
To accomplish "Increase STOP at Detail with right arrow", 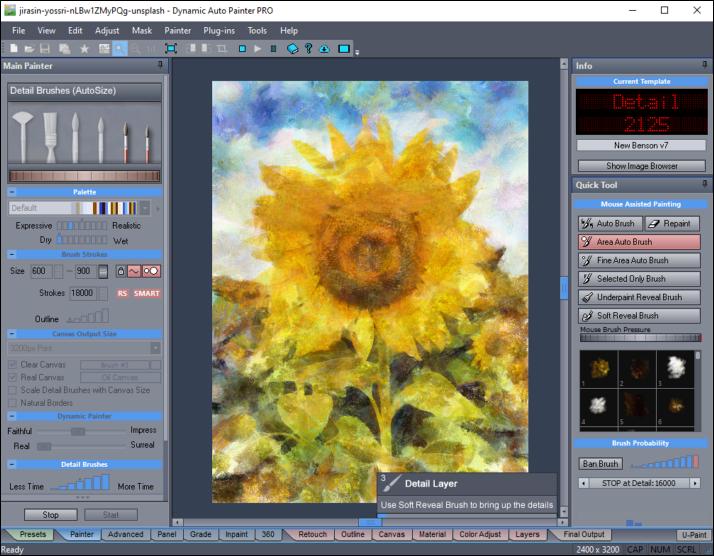I will point(695,483).
